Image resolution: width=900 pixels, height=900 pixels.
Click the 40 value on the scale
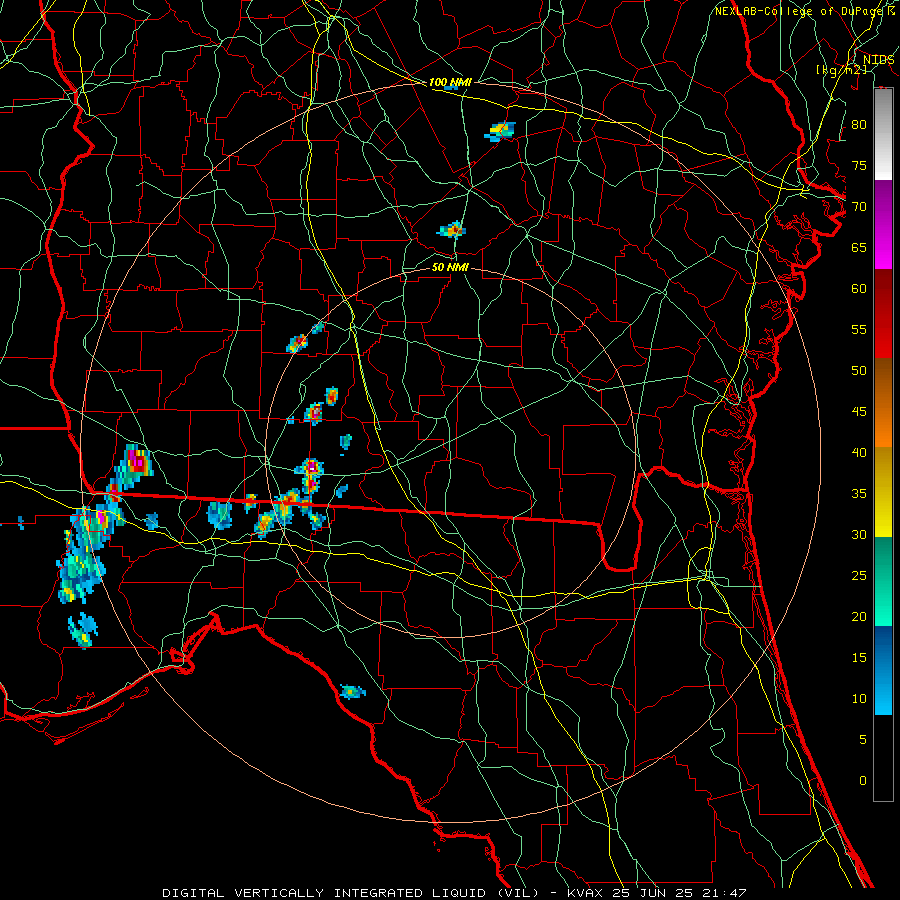(x=859, y=452)
